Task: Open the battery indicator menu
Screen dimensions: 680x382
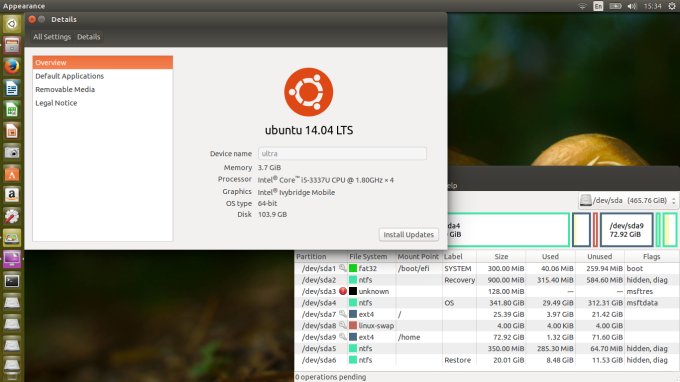Action: [615, 6]
